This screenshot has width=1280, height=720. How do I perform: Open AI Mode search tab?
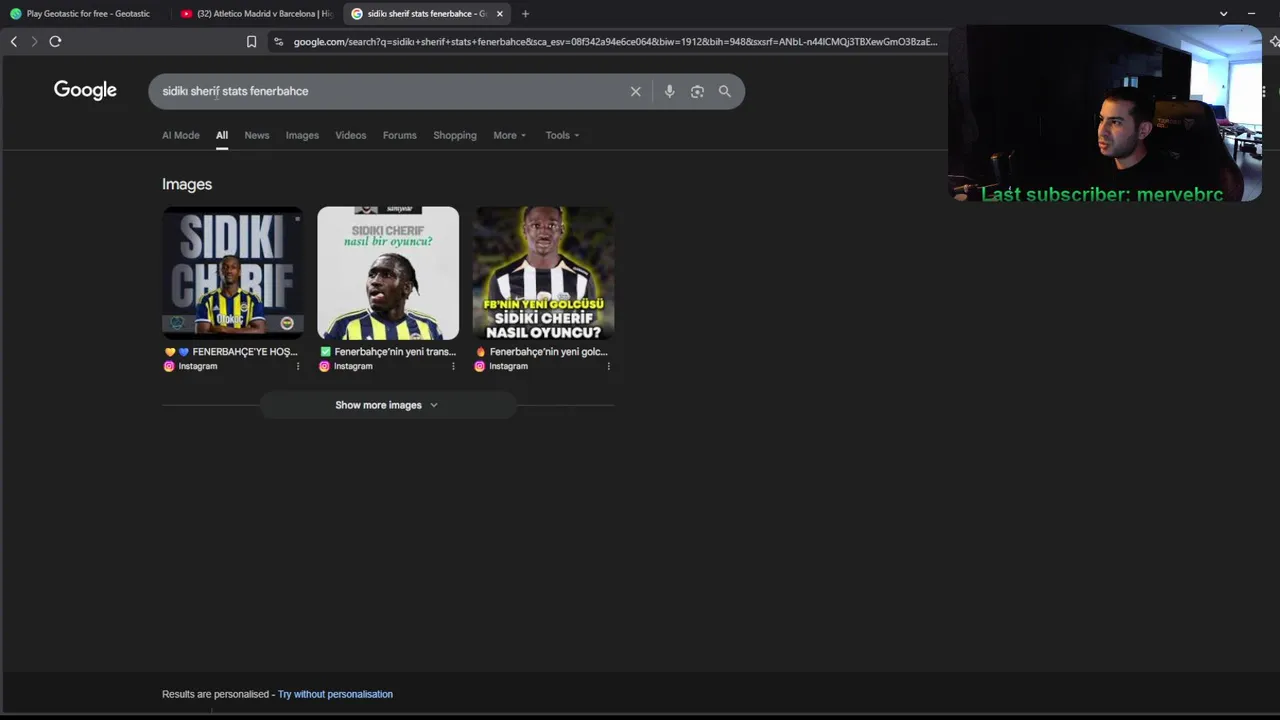coord(181,135)
